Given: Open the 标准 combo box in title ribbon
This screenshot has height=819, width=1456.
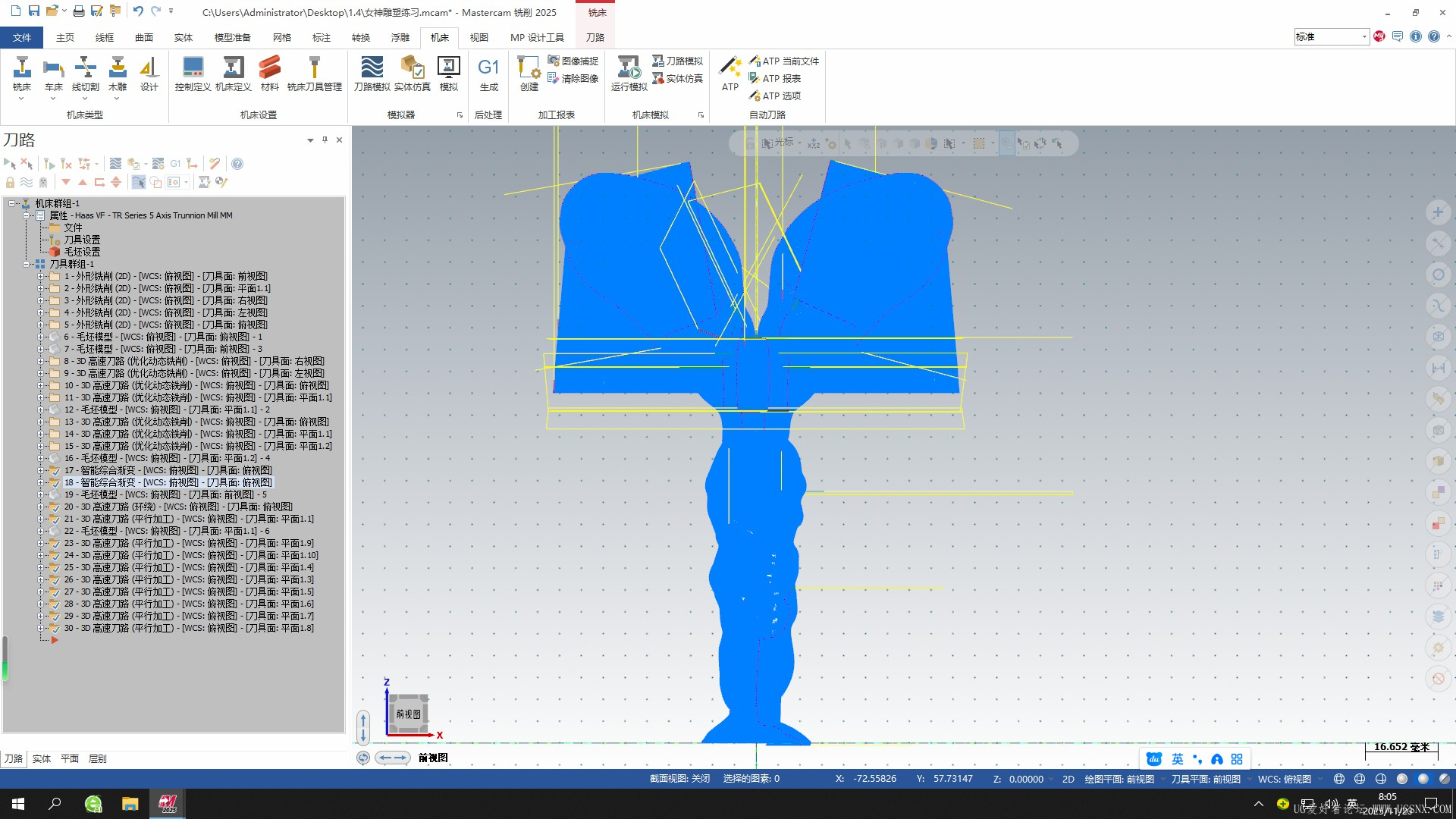Looking at the screenshot, I should pyautogui.click(x=1363, y=36).
